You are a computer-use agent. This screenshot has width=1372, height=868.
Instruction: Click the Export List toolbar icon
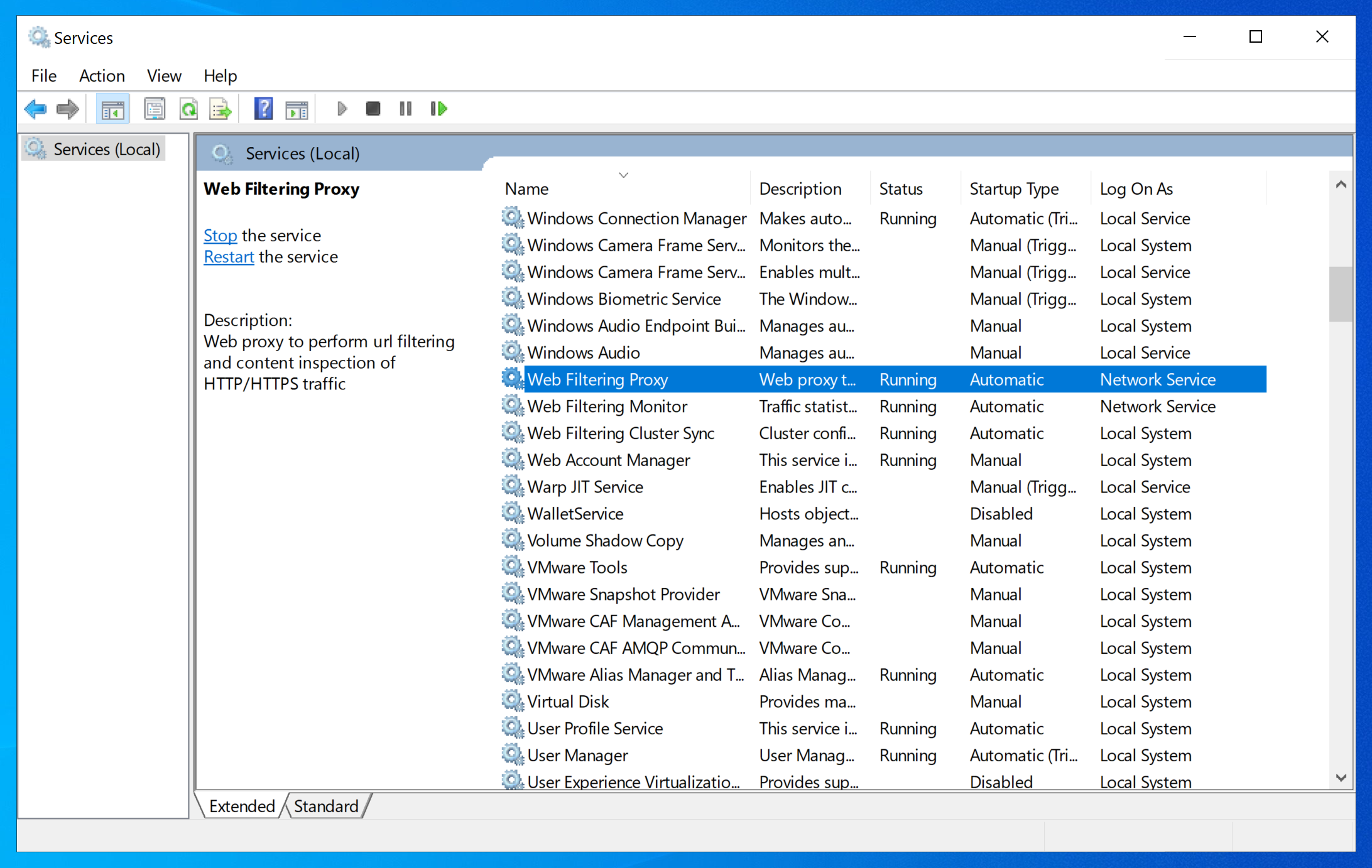pyautogui.click(x=220, y=109)
